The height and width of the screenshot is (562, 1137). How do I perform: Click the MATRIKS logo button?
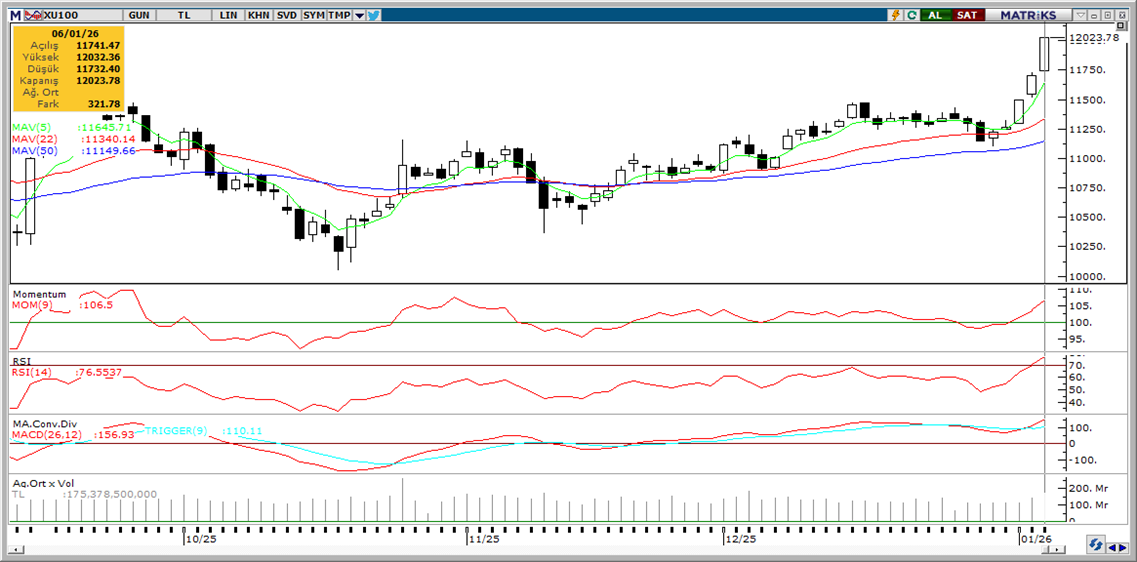pyautogui.click(x=1029, y=15)
